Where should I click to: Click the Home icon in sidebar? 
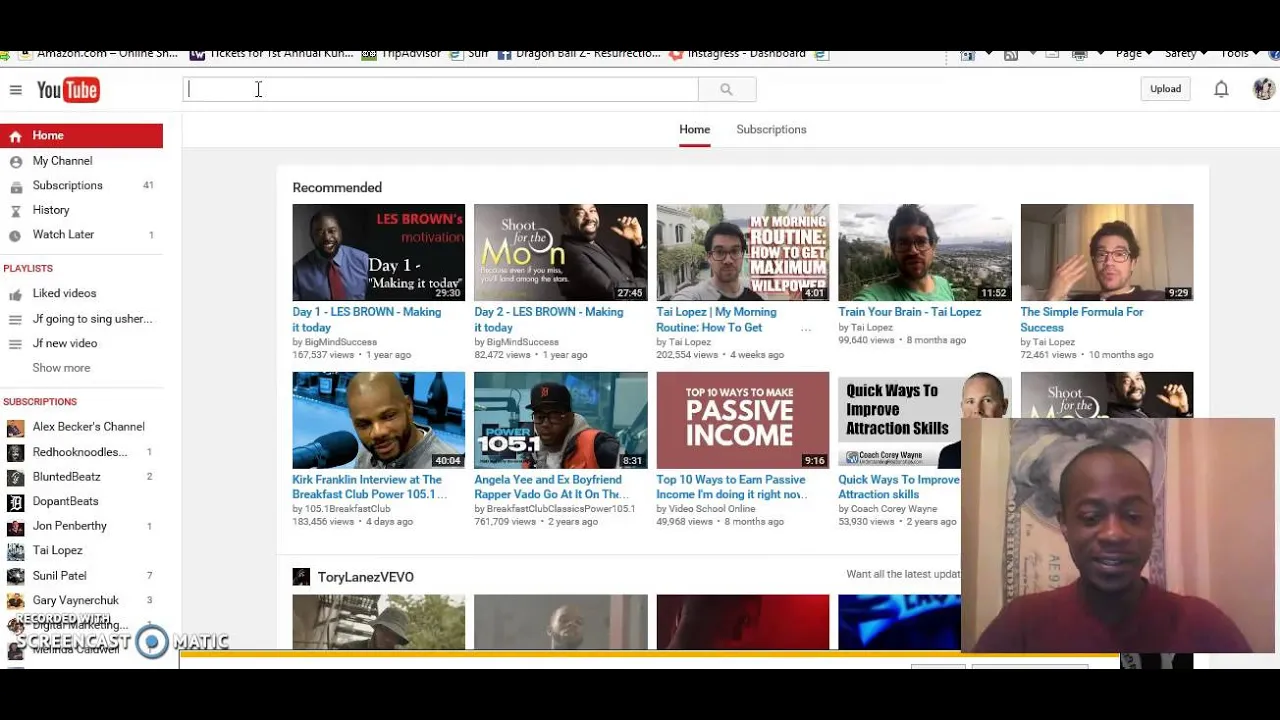point(15,136)
